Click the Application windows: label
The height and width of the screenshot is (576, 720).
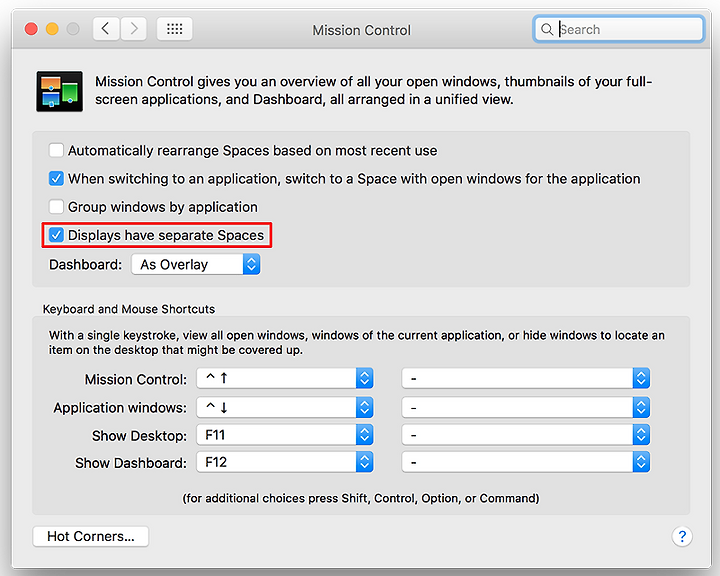click(x=120, y=408)
